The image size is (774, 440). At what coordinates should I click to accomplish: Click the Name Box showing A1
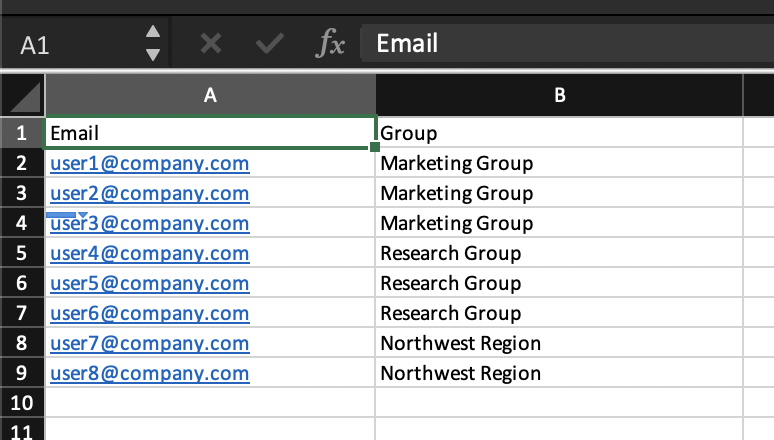click(84, 44)
